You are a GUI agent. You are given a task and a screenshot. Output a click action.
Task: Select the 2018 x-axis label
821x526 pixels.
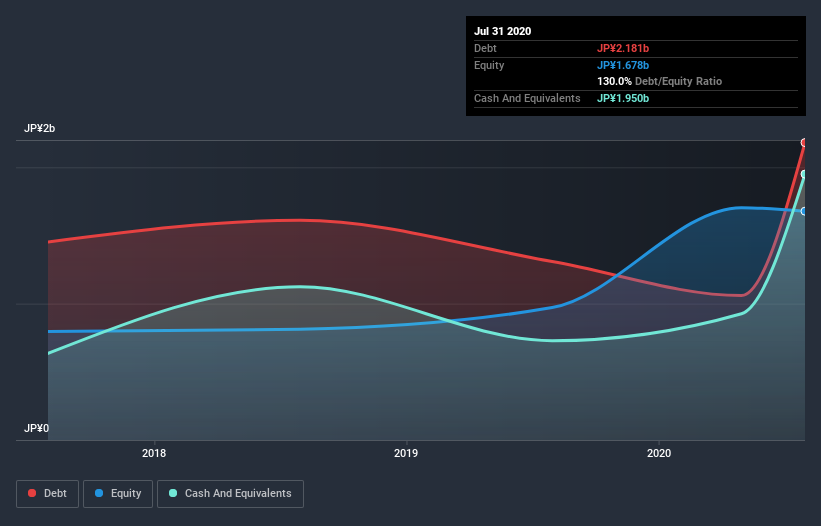click(x=154, y=453)
